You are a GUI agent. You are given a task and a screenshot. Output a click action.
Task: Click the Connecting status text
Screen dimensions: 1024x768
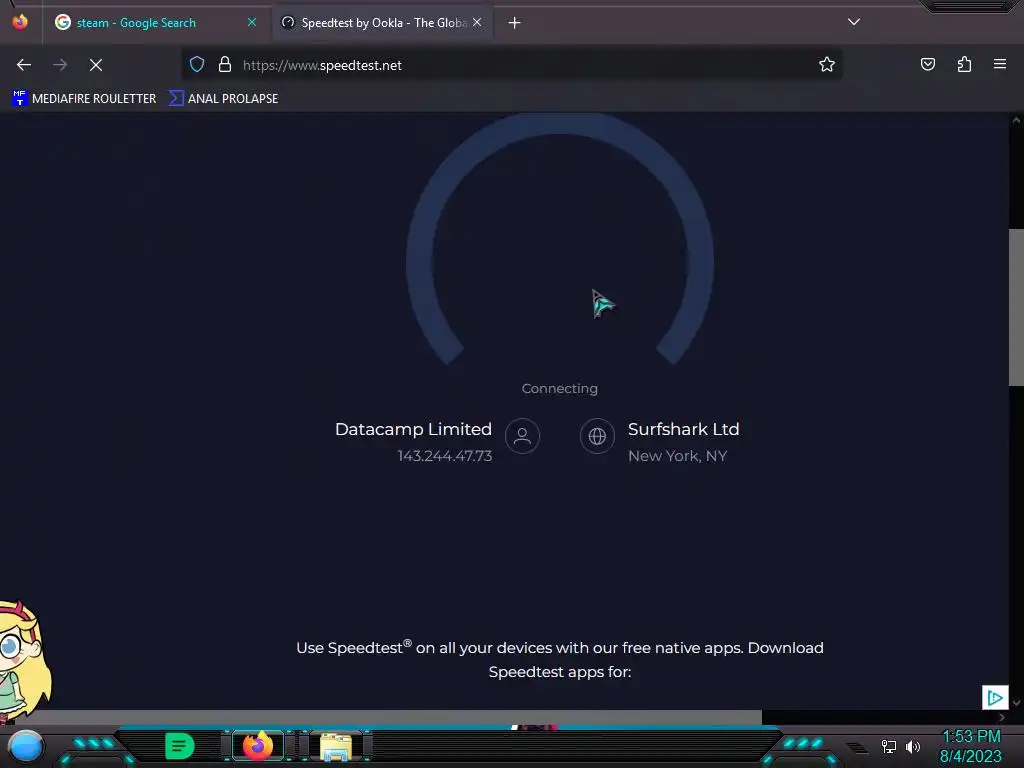pyautogui.click(x=560, y=389)
